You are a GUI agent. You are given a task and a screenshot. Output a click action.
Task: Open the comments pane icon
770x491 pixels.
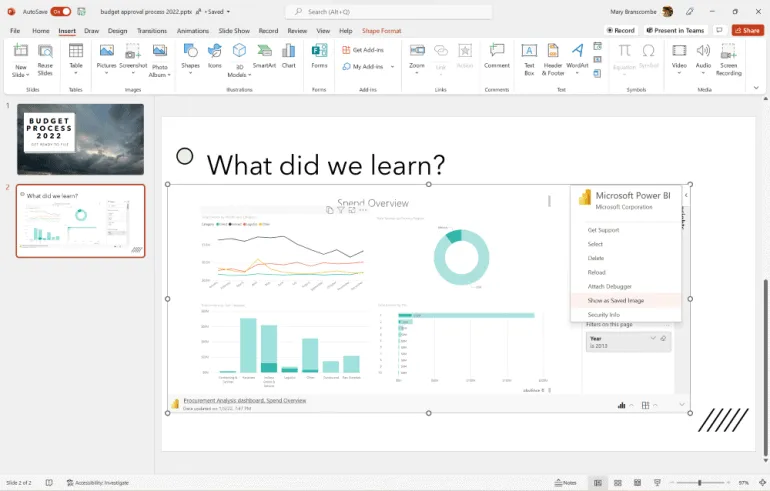pos(719,30)
